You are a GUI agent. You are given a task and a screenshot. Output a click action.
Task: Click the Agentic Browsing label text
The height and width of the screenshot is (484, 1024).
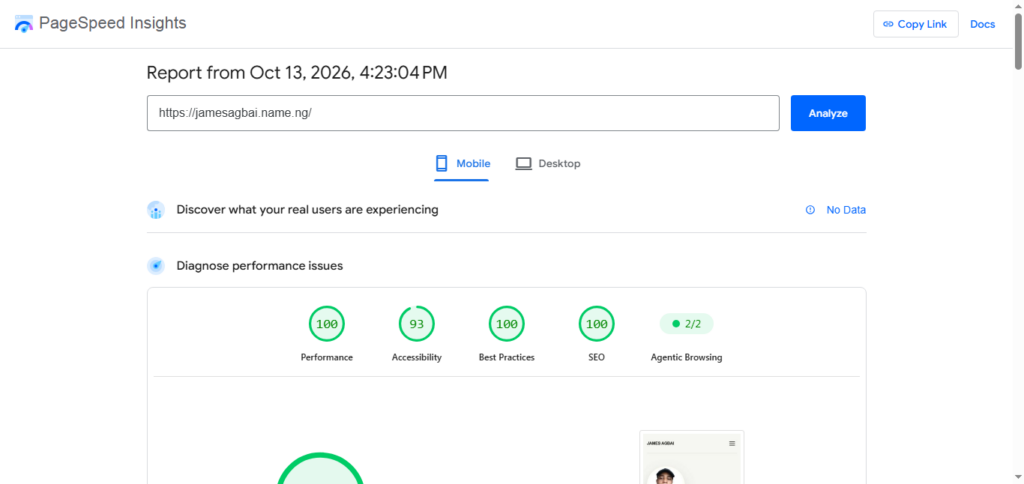pyautogui.click(x=686, y=357)
